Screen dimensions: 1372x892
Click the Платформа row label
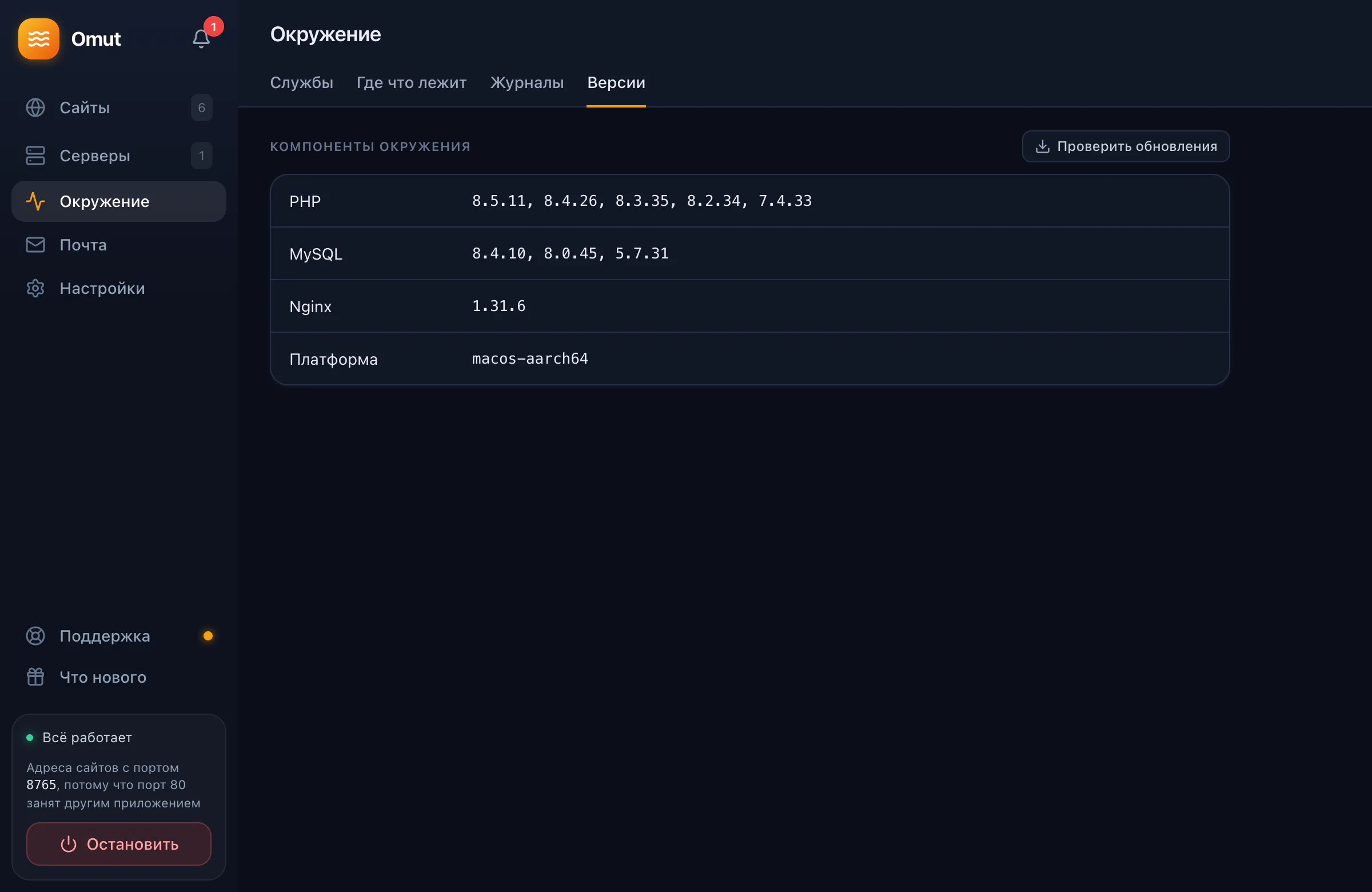coord(333,359)
